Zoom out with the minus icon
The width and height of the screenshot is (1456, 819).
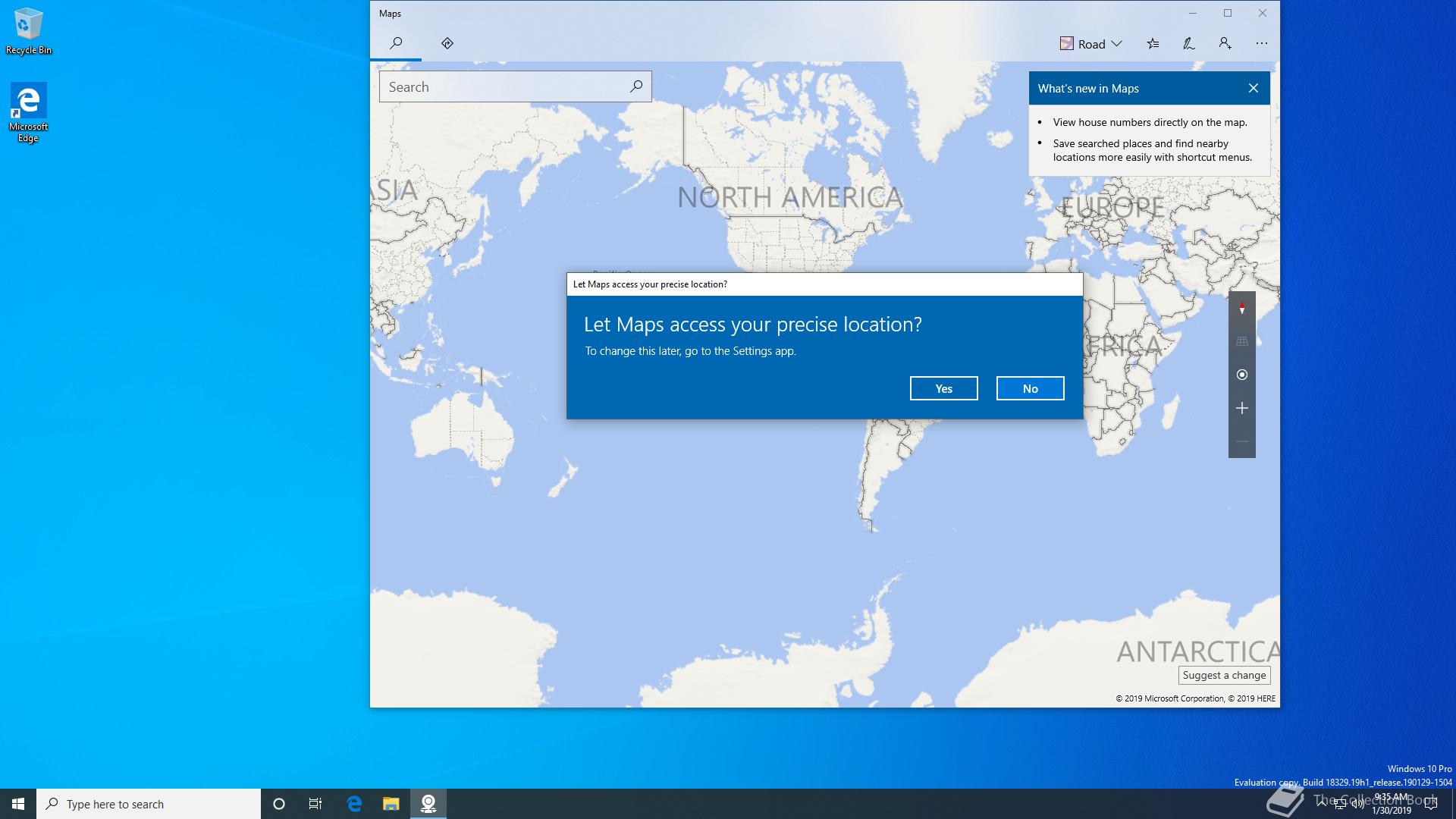click(1242, 441)
